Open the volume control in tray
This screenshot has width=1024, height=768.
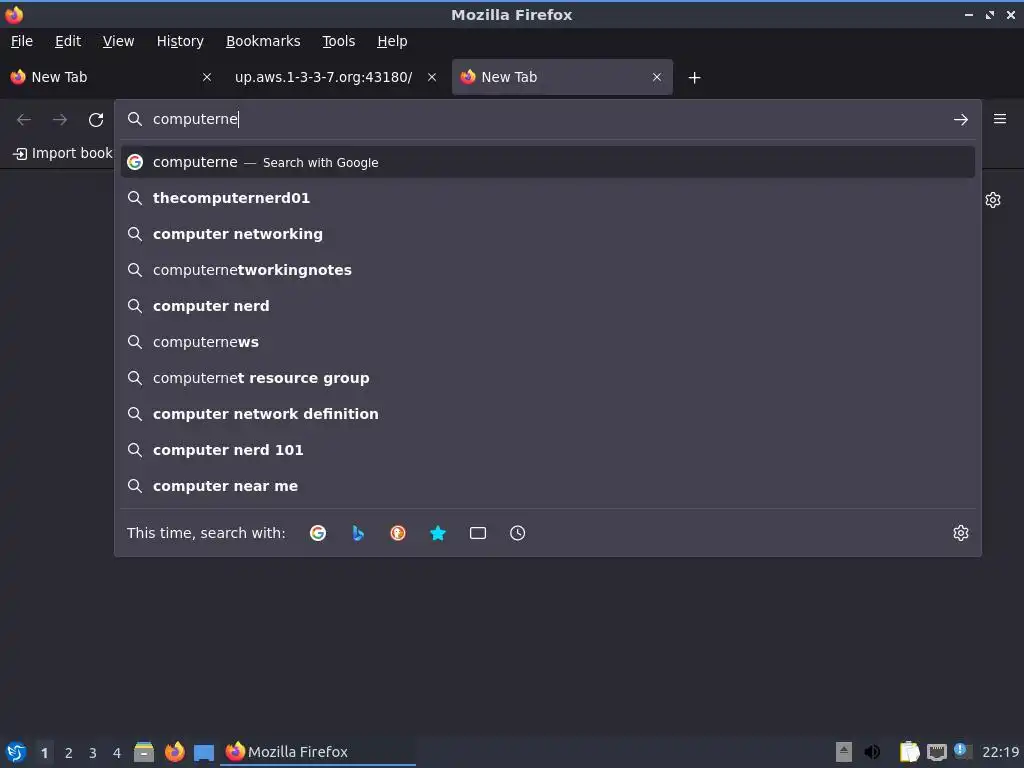point(872,752)
